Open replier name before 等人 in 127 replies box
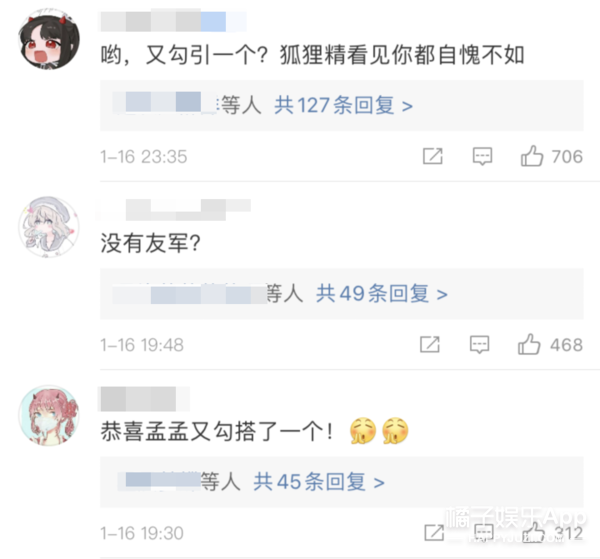The image size is (600, 559). [x=165, y=103]
